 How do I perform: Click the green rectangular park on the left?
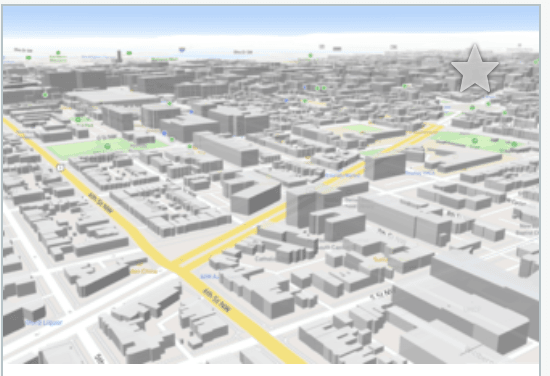coord(107,147)
